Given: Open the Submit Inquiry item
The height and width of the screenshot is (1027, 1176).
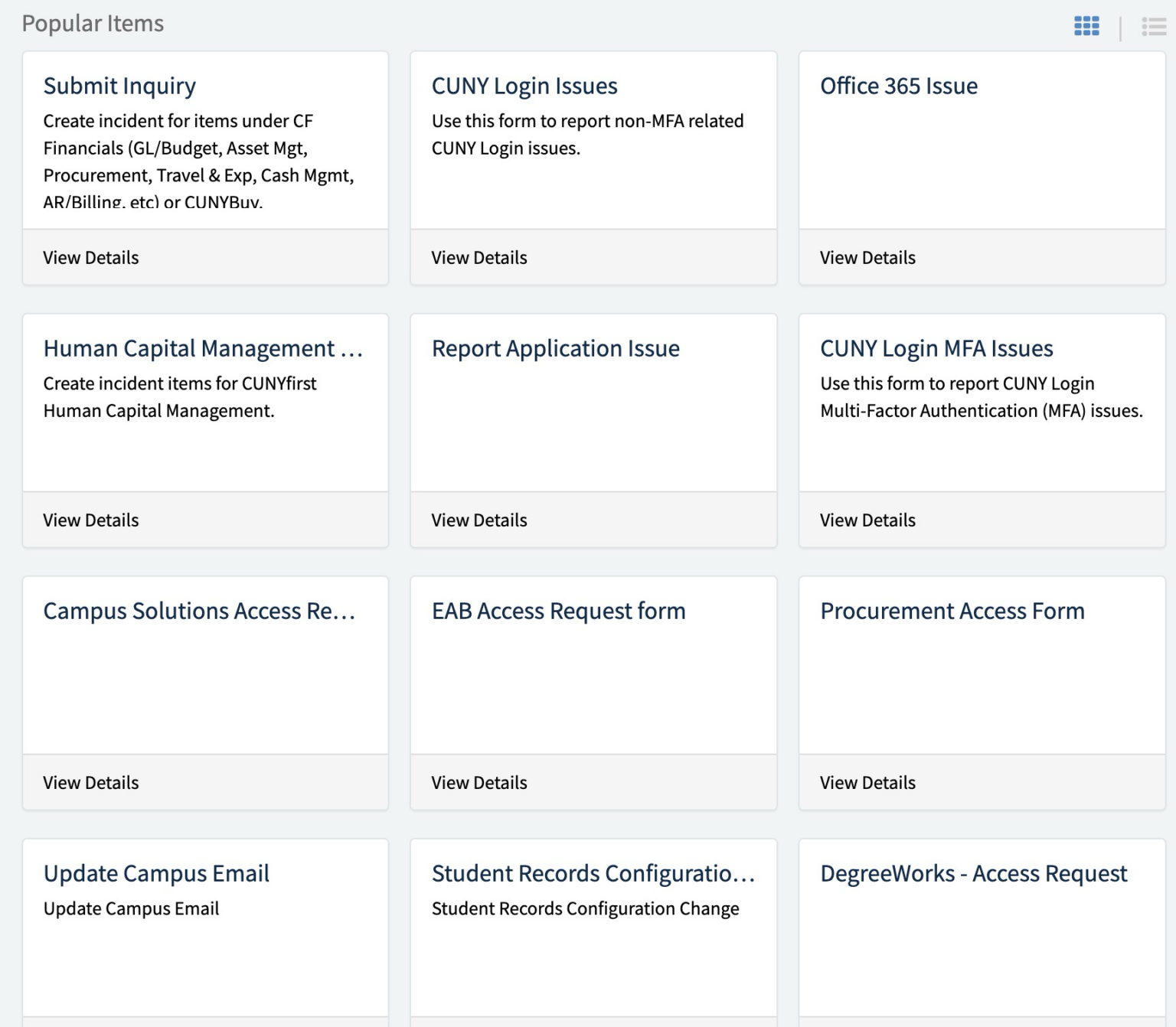Looking at the screenshot, I should tap(119, 86).
